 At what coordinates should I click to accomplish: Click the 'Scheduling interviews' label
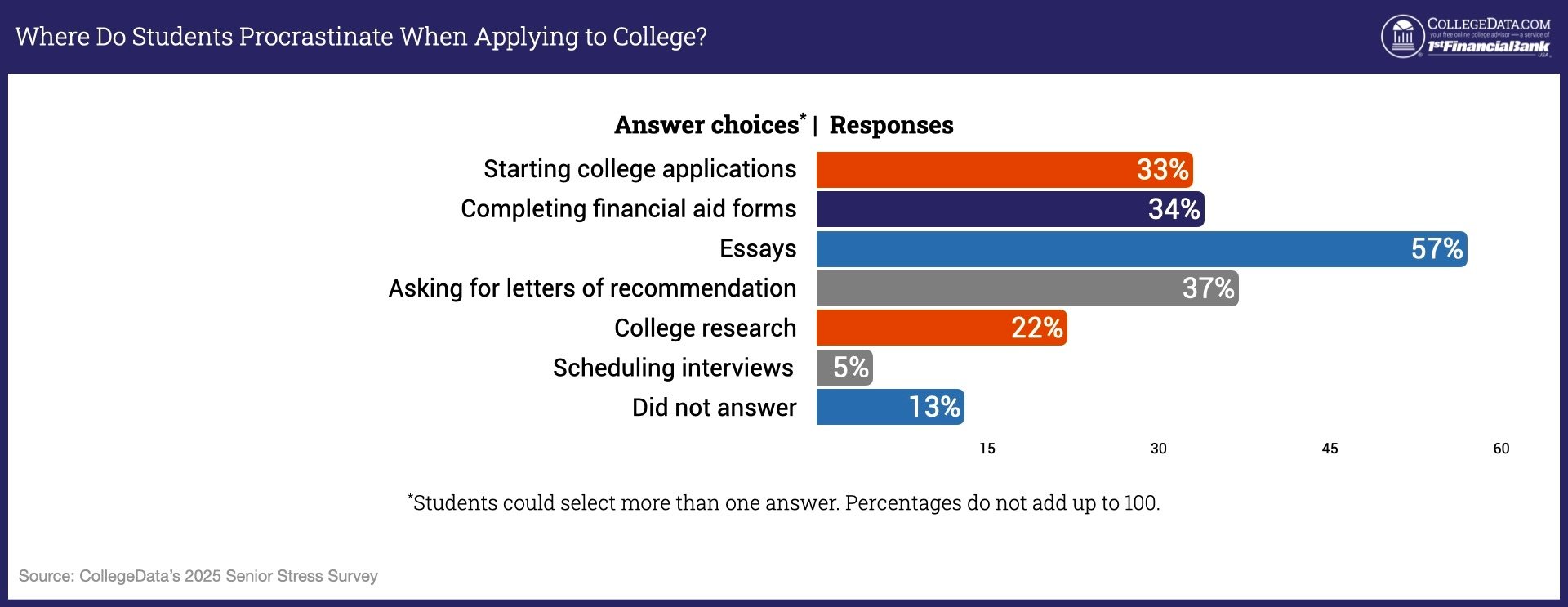(673, 368)
